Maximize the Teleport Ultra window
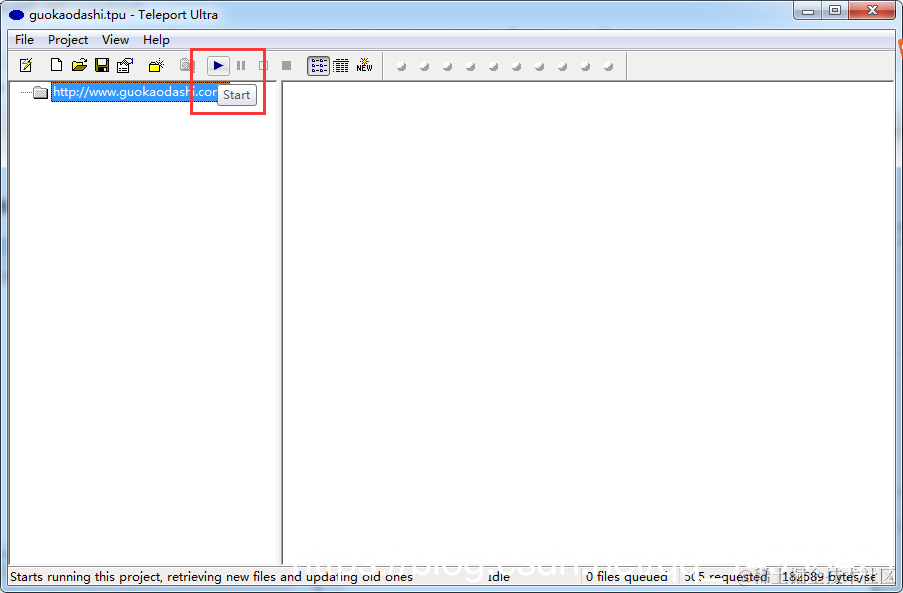Image resolution: width=903 pixels, height=593 pixels. tap(835, 10)
